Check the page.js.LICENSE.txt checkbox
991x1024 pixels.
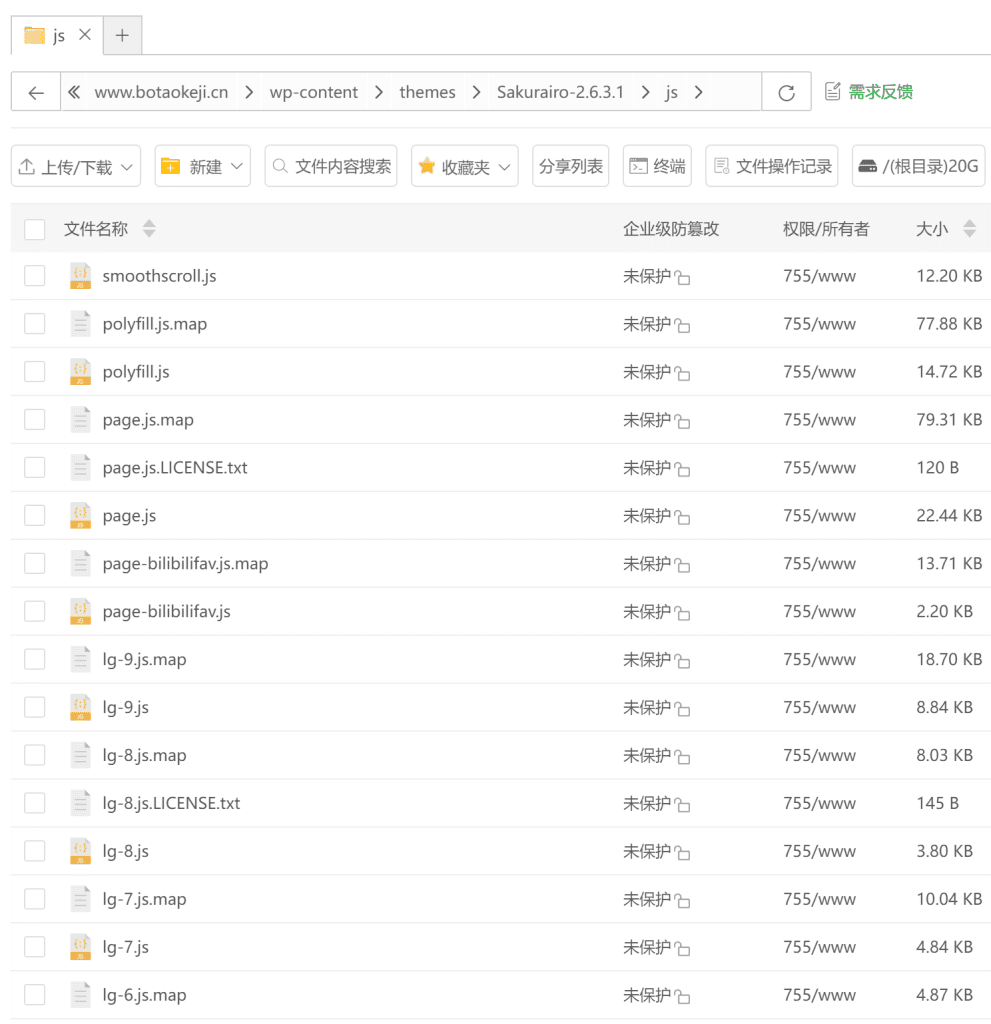pyautogui.click(x=35, y=468)
